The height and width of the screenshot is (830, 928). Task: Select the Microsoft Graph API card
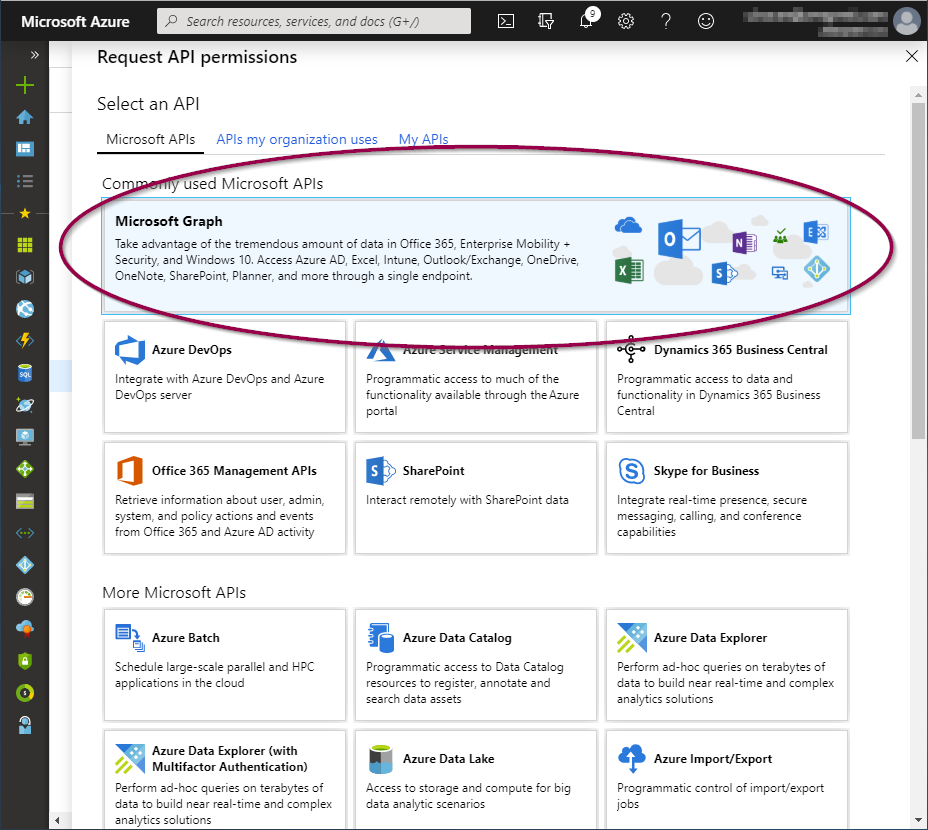476,256
